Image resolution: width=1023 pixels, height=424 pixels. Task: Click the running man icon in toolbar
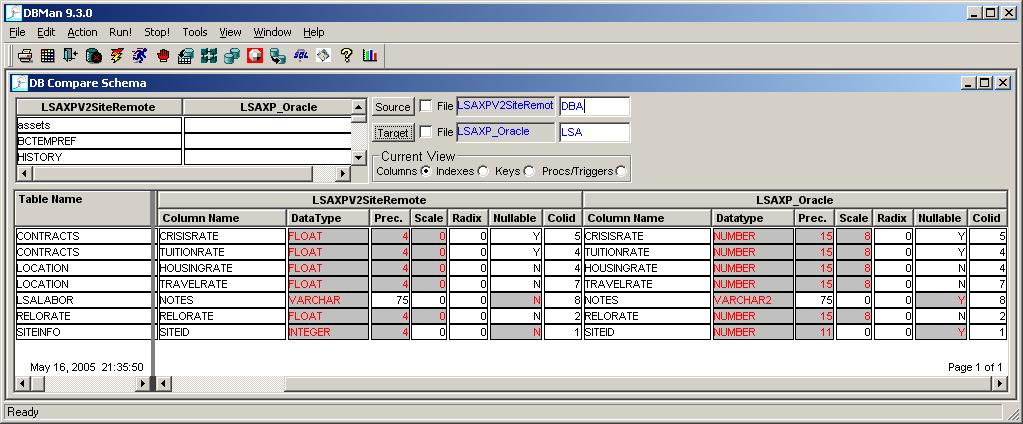[x=140, y=56]
